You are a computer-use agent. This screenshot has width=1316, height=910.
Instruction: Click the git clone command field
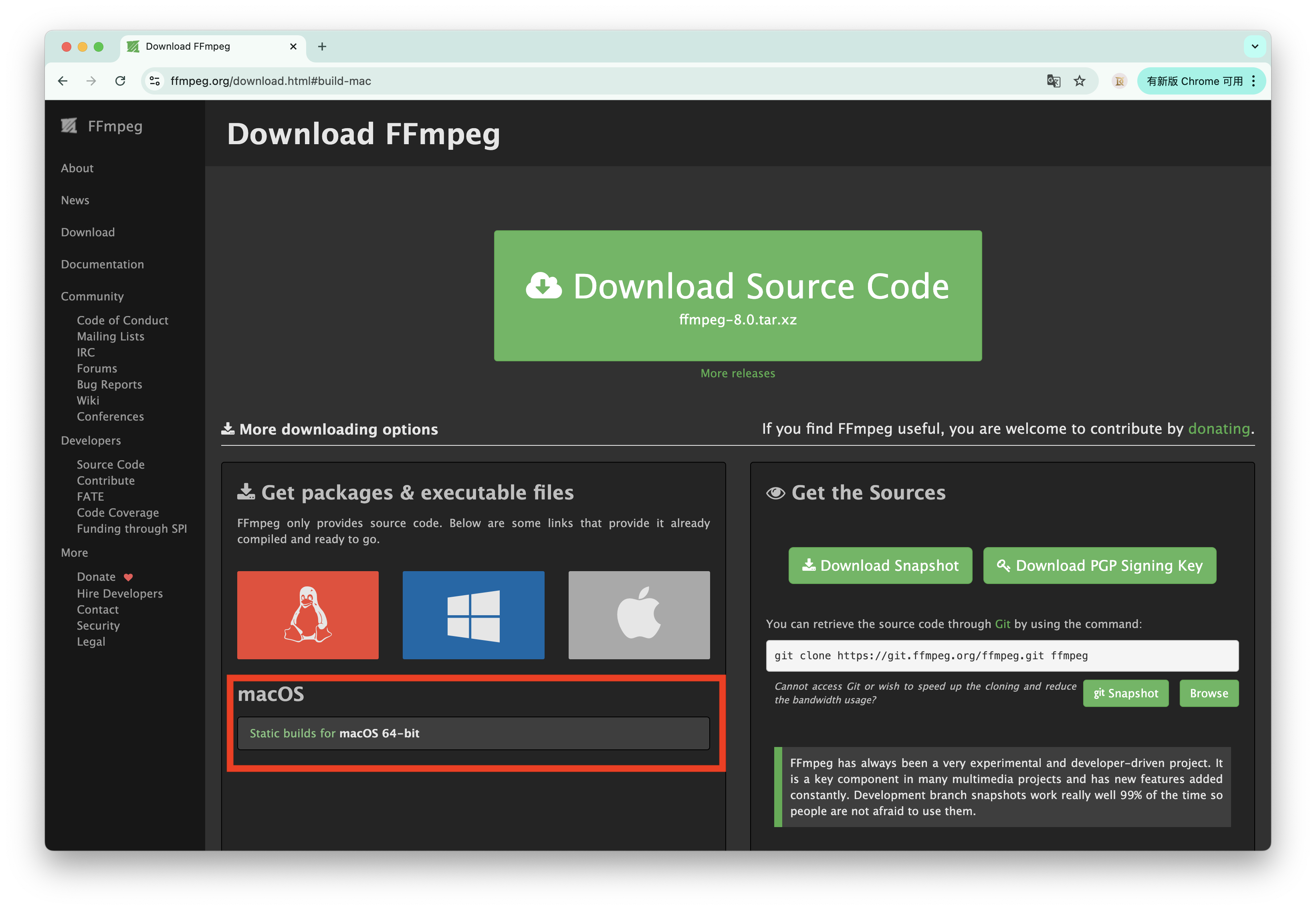pyautogui.click(x=1001, y=656)
